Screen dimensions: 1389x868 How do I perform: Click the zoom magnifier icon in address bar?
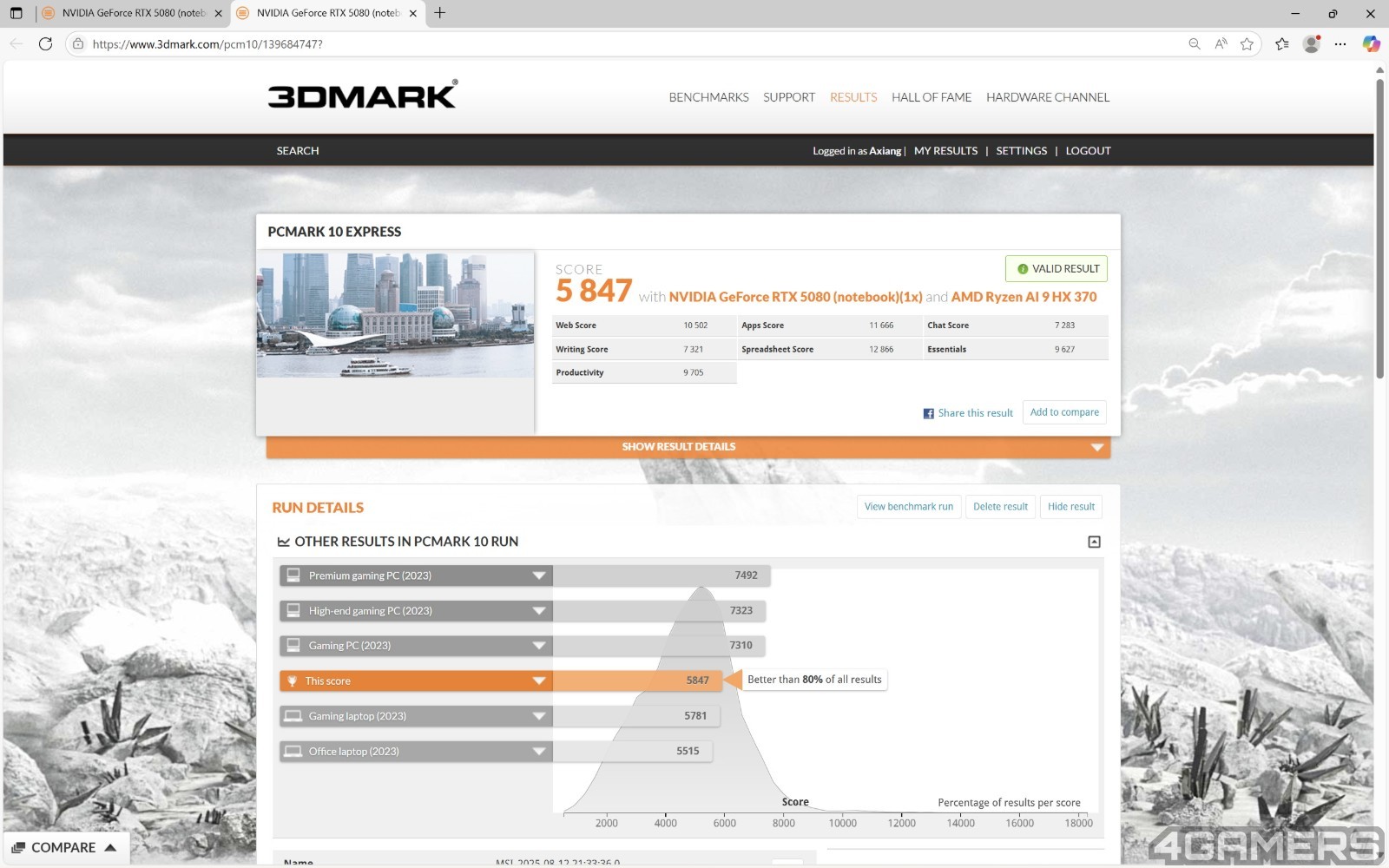1195,43
